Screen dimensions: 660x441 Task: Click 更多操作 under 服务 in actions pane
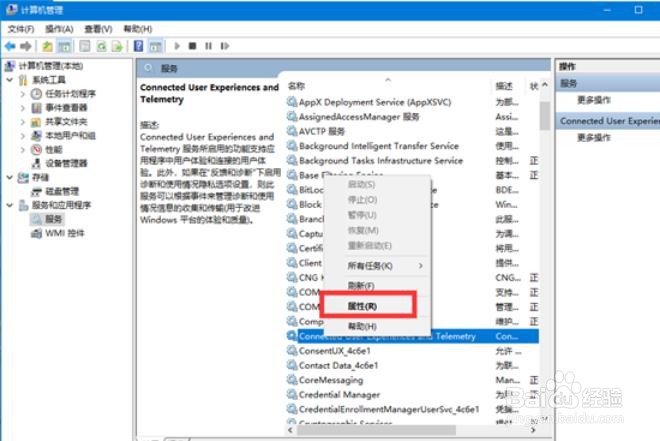[x=593, y=100]
